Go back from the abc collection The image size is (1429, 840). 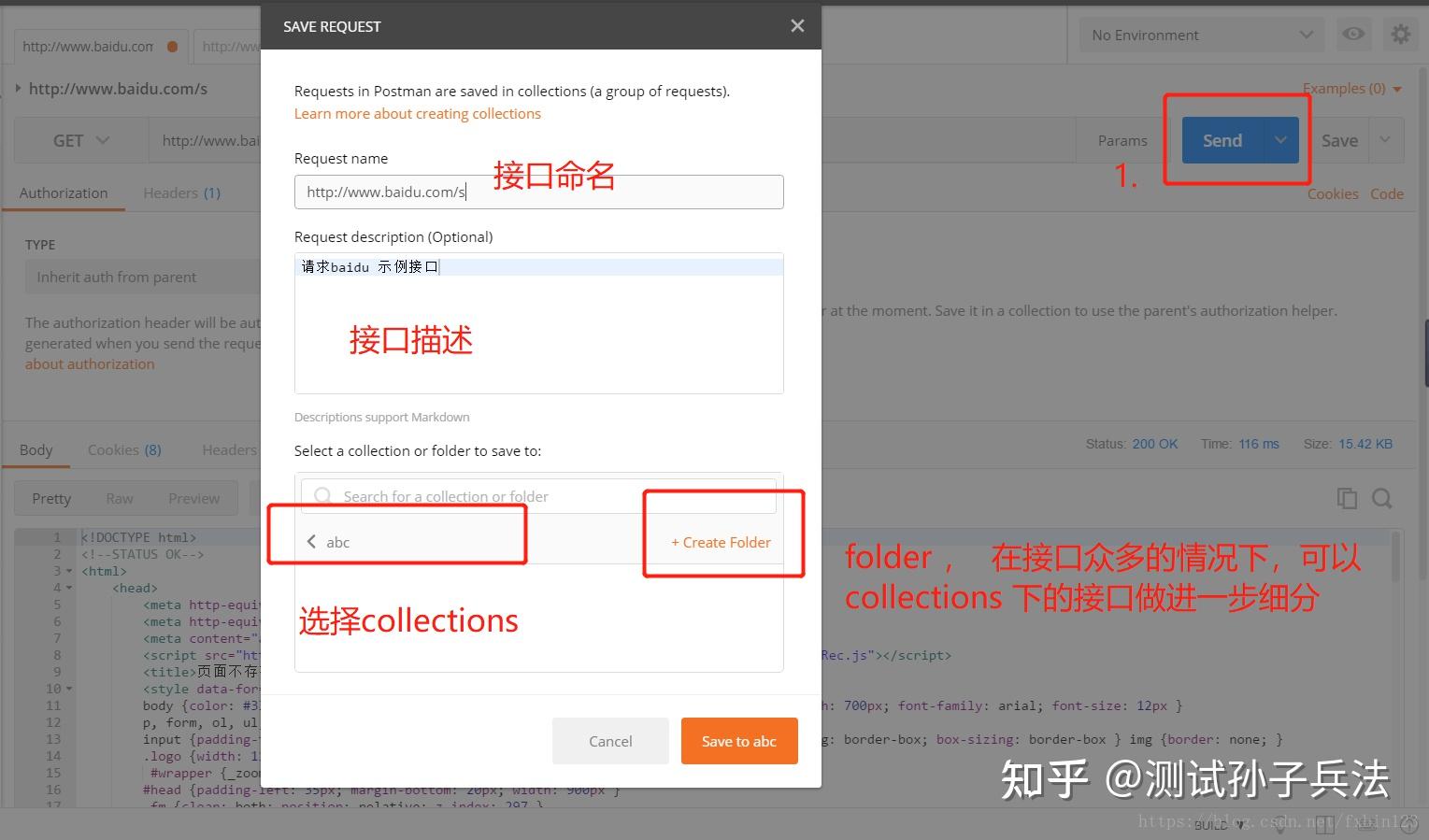pyautogui.click(x=311, y=542)
